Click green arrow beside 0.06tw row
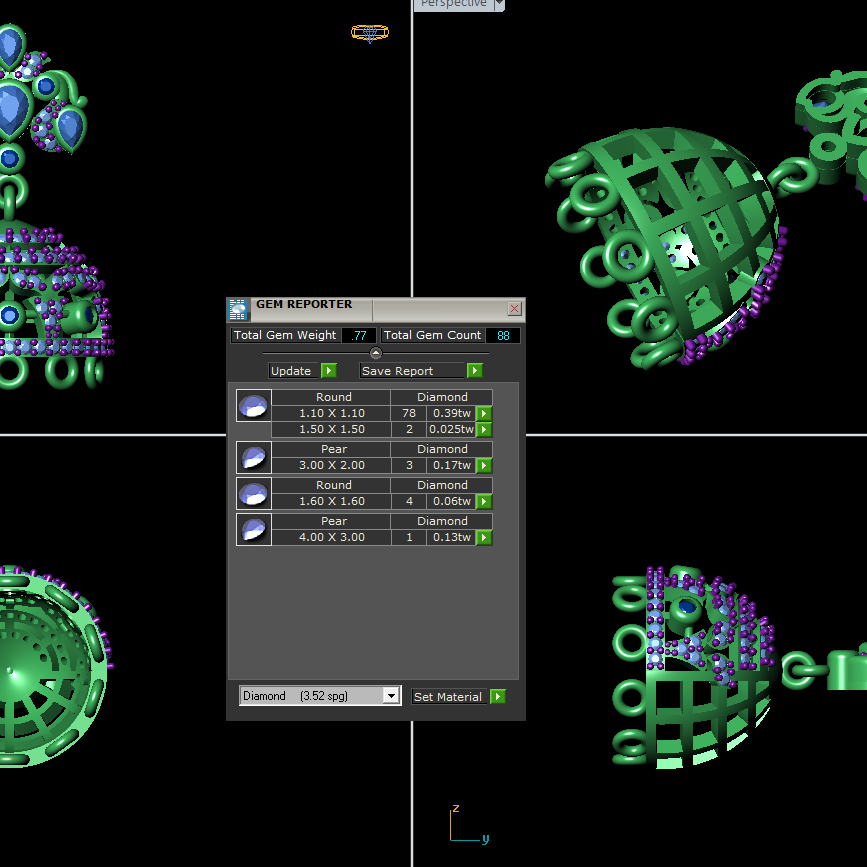Screen dimensions: 867x867 pyautogui.click(x=484, y=502)
